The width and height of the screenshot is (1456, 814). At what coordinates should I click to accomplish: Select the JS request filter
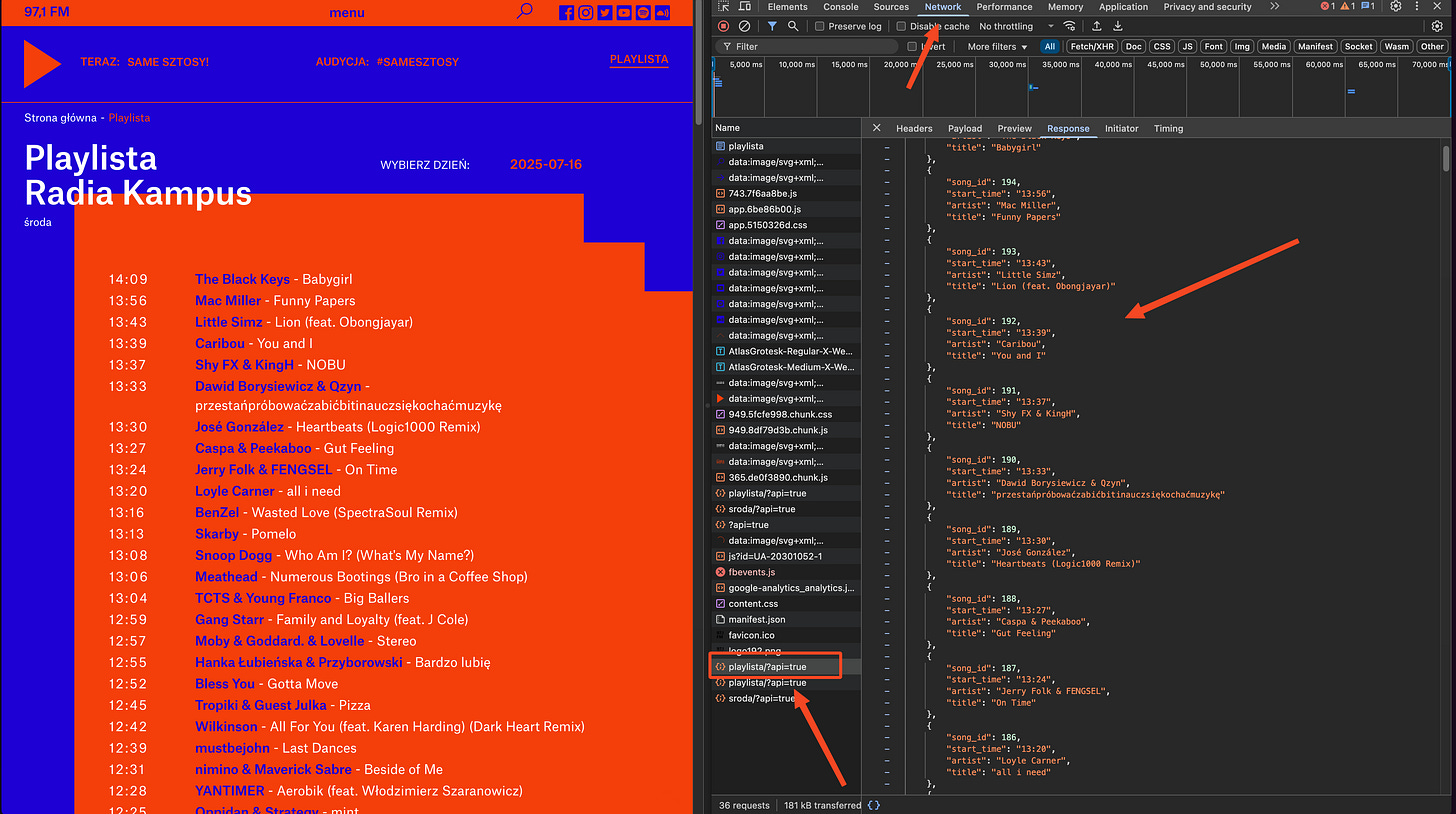[1187, 46]
